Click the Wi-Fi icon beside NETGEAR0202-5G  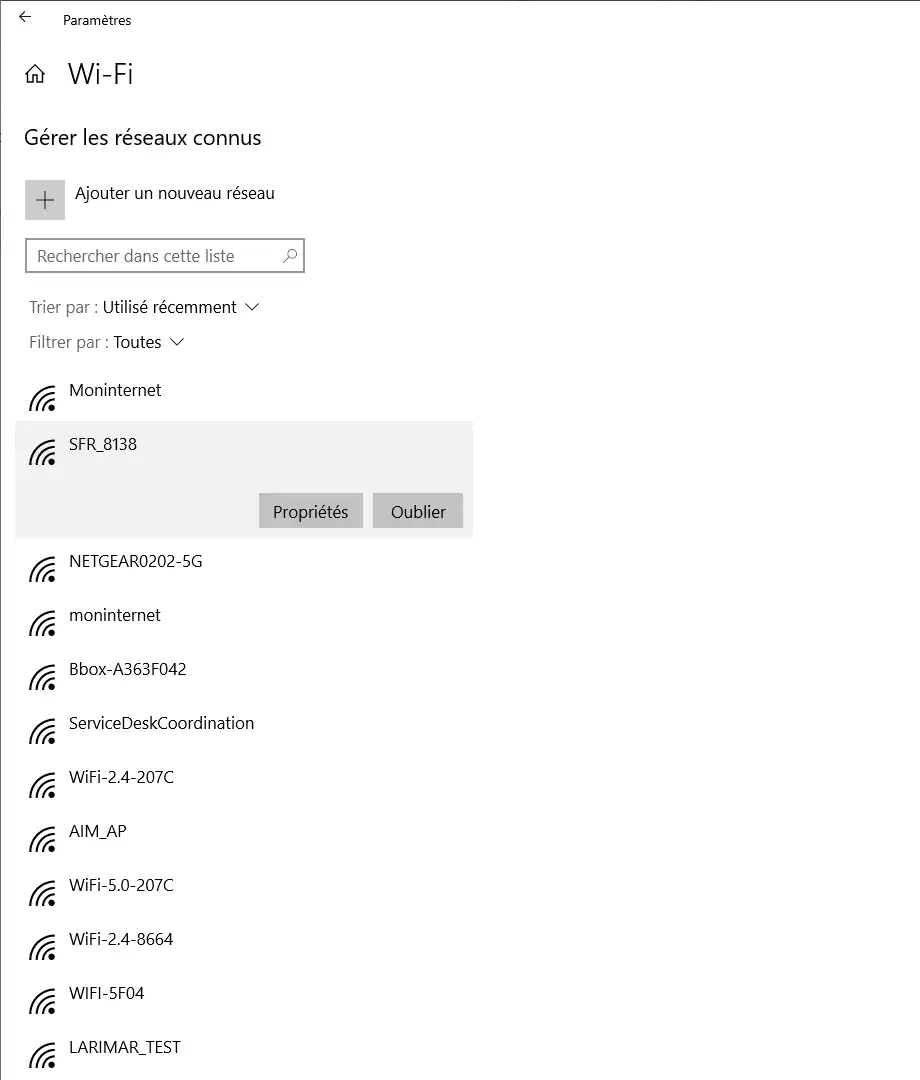coord(42,569)
